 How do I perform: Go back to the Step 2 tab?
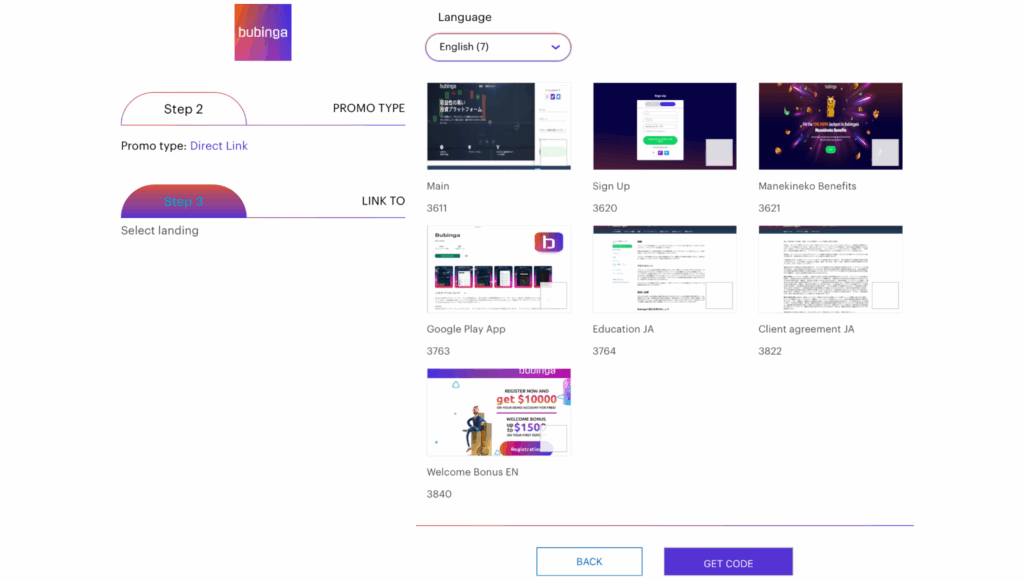click(184, 108)
